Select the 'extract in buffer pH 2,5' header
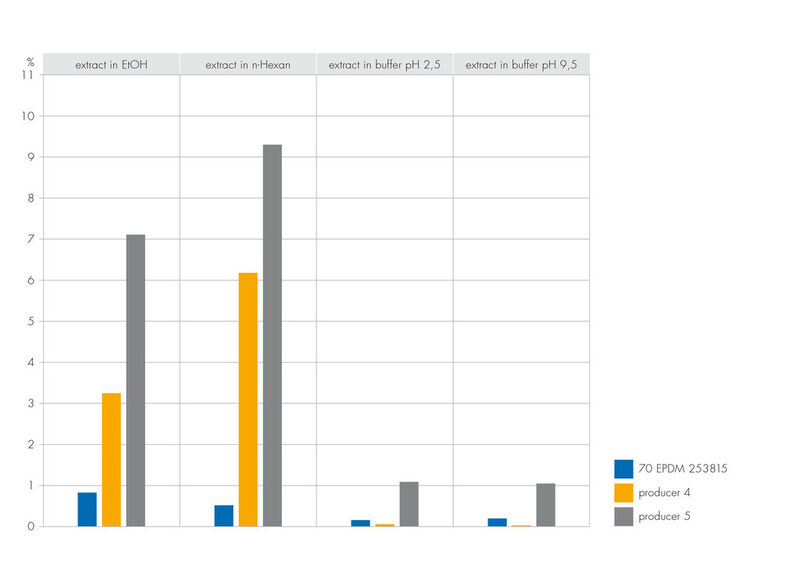The image size is (800, 566). 385,64
